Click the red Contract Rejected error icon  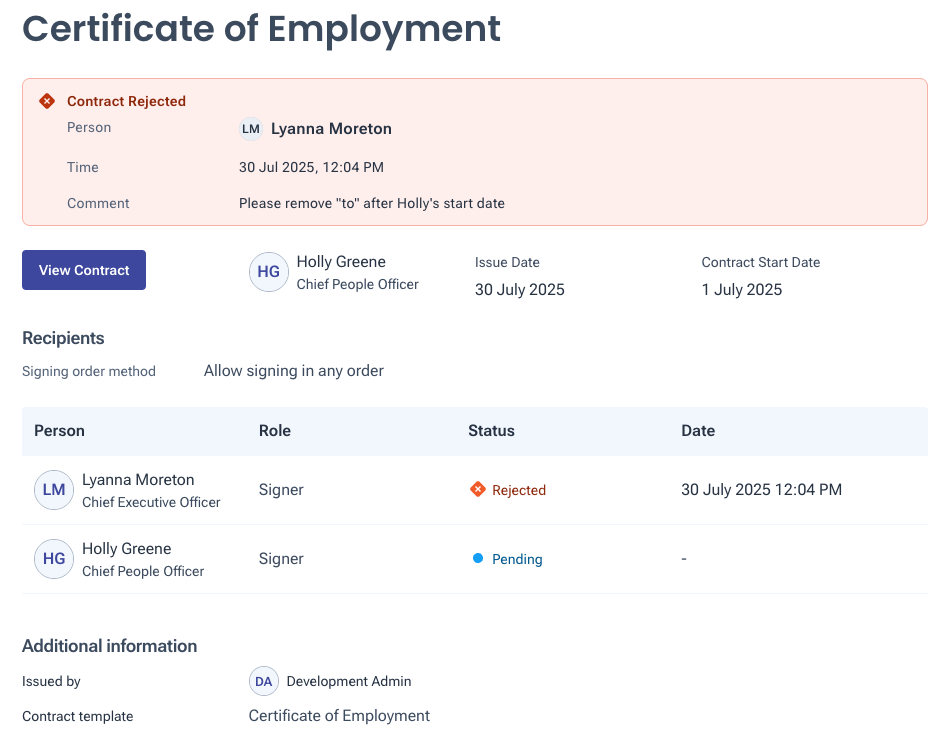pyautogui.click(x=46, y=101)
